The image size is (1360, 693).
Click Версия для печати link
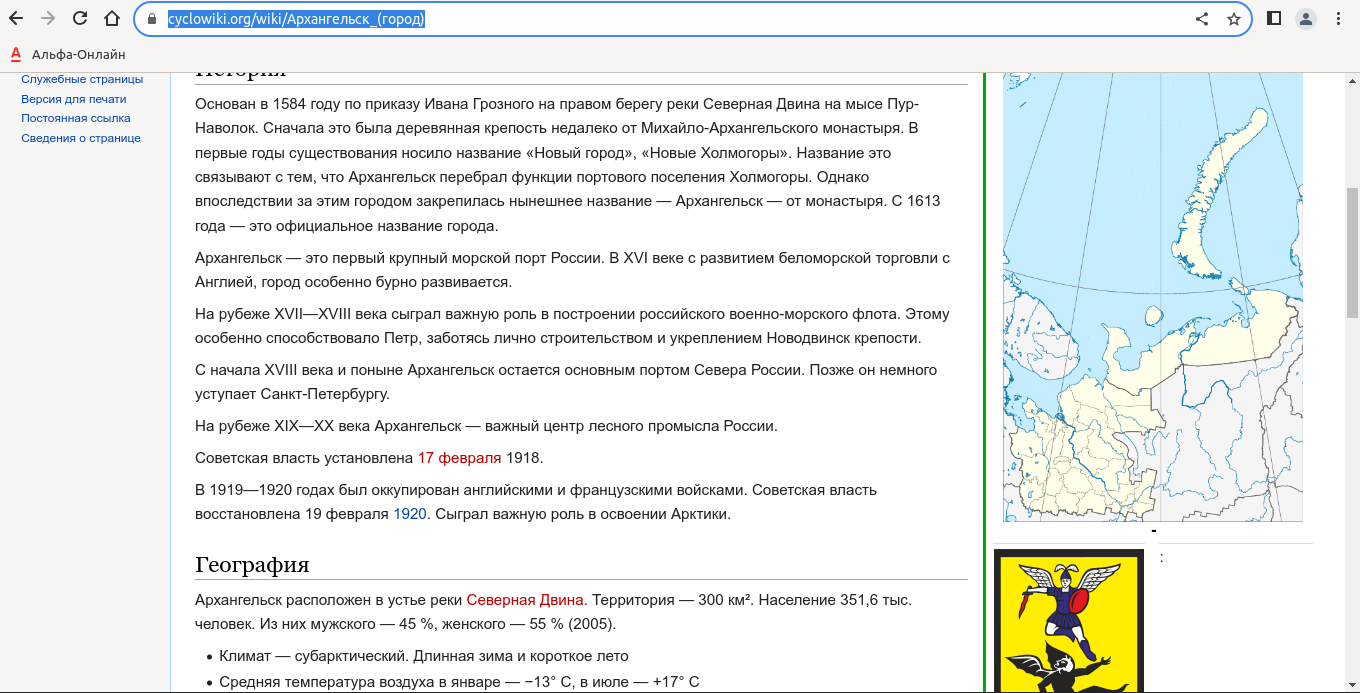pyautogui.click(x=74, y=99)
